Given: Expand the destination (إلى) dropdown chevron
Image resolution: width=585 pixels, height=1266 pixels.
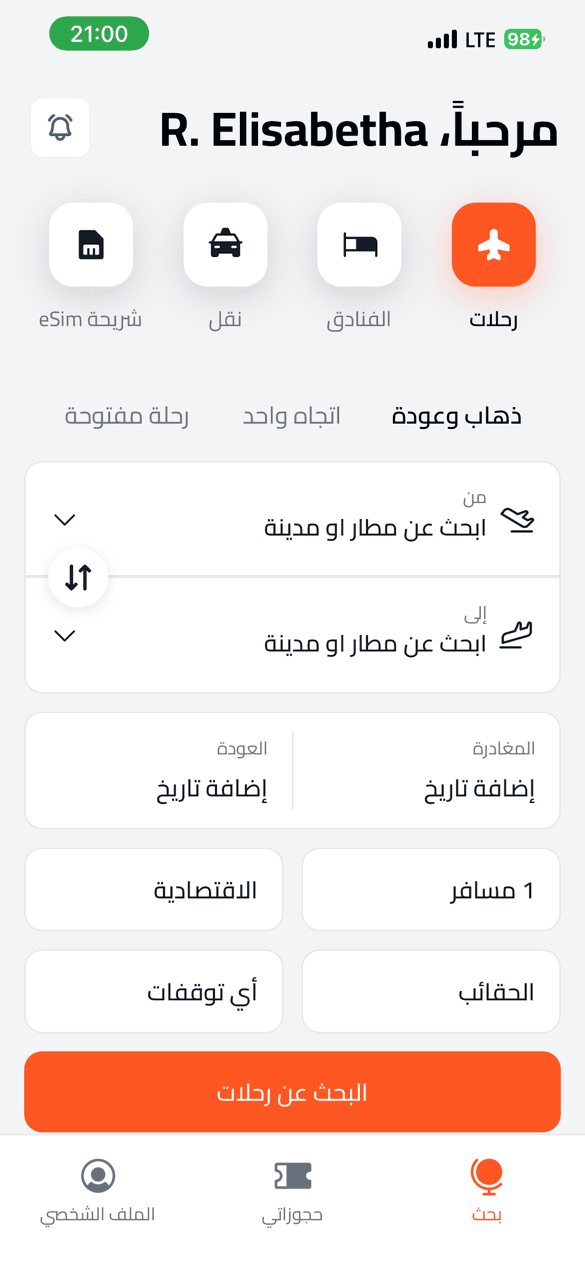Looking at the screenshot, I should tap(64, 635).
